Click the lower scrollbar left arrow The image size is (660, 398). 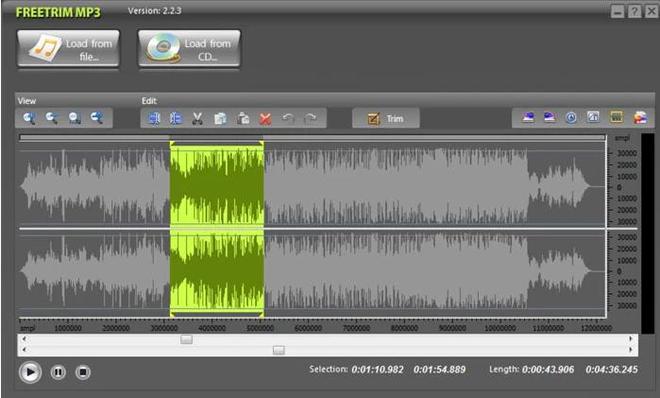24,350
